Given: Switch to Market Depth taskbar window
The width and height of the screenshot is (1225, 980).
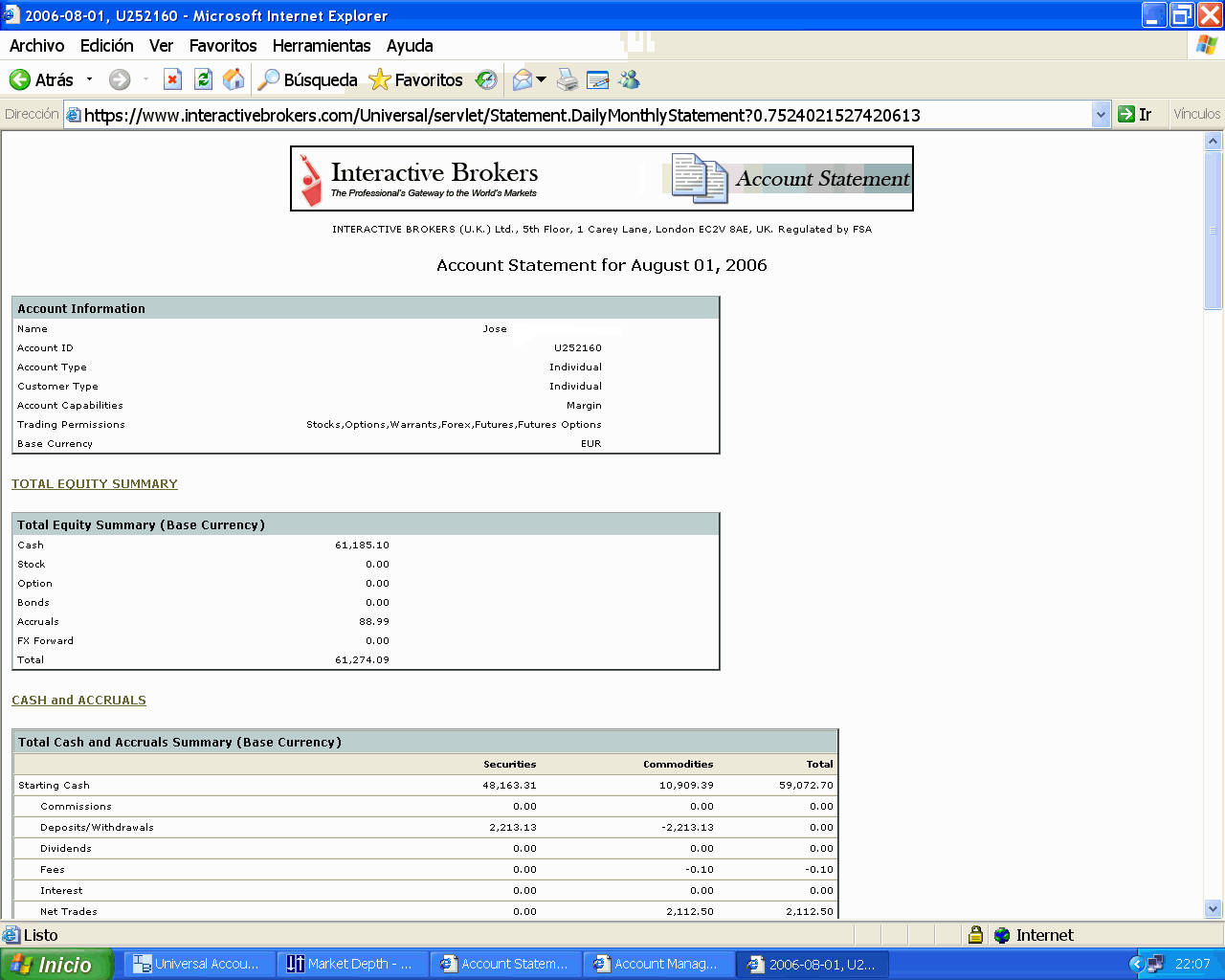Looking at the screenshot, I should 353,964.
